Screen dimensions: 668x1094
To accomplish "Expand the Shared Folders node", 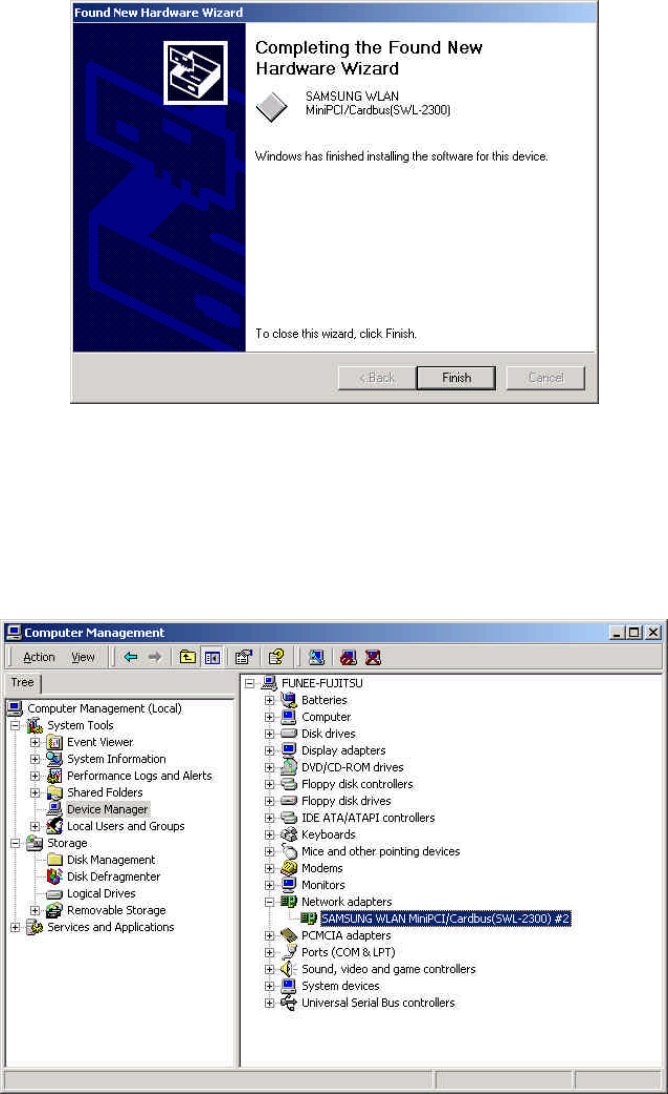I will pos(35,793).
